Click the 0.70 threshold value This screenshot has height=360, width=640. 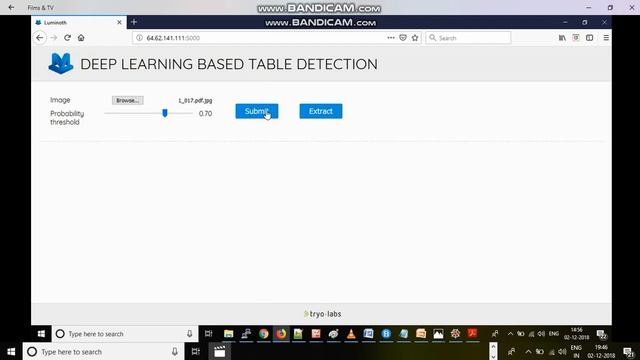click(x=205, y=113)
